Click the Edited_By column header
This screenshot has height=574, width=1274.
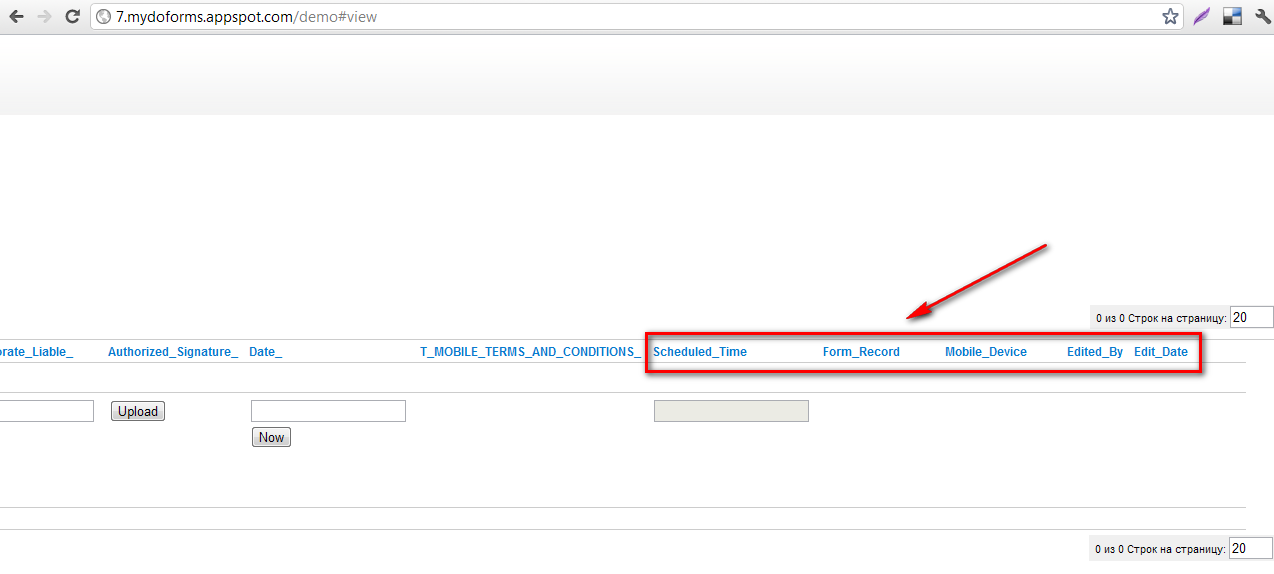1094,352
